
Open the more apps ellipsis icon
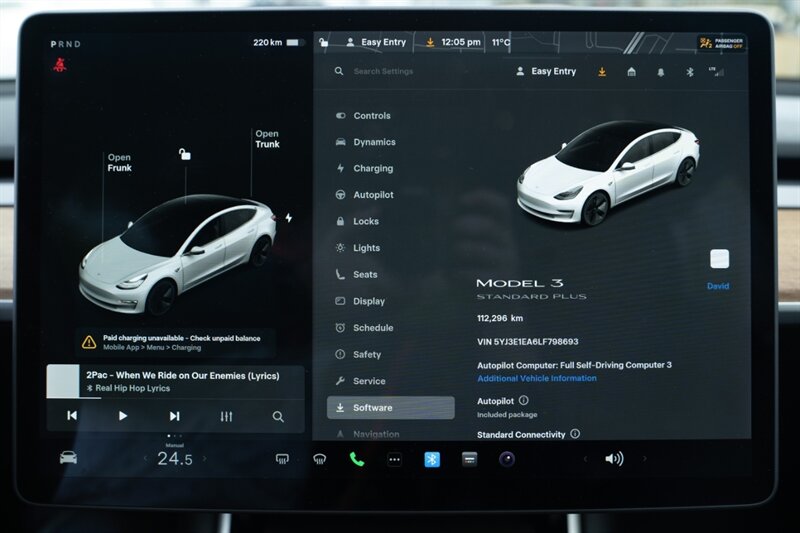click(x=394, y=459)
